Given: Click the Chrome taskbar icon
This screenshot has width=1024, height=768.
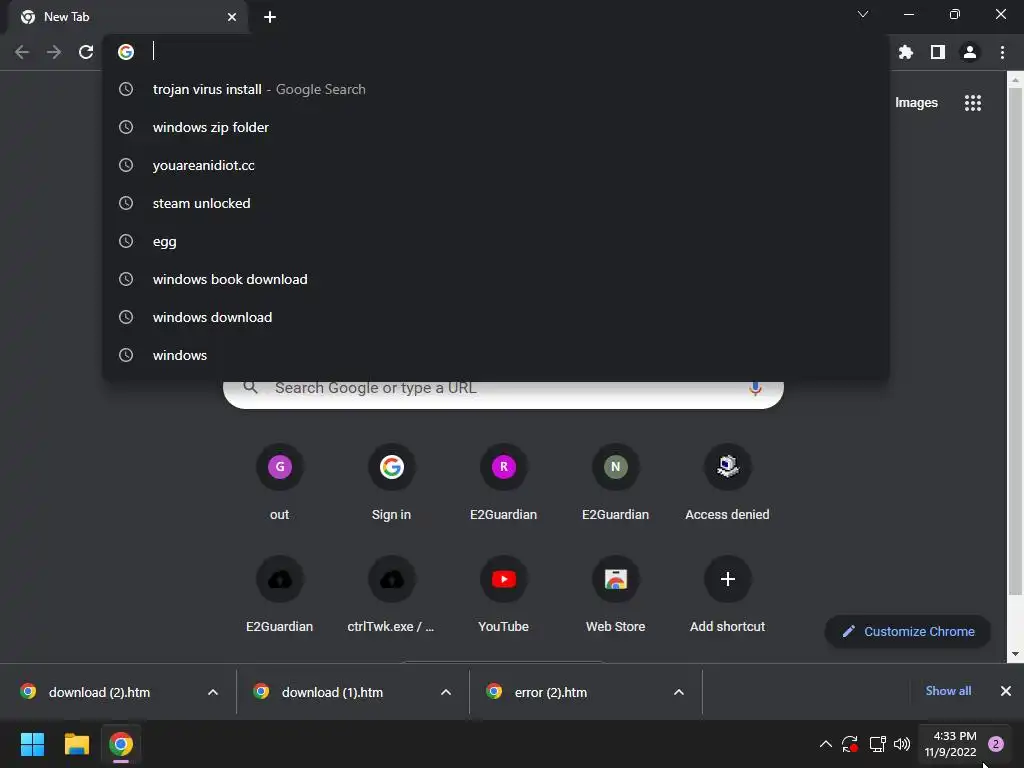Looking at the screenshot, I should (x=121, y=744).
